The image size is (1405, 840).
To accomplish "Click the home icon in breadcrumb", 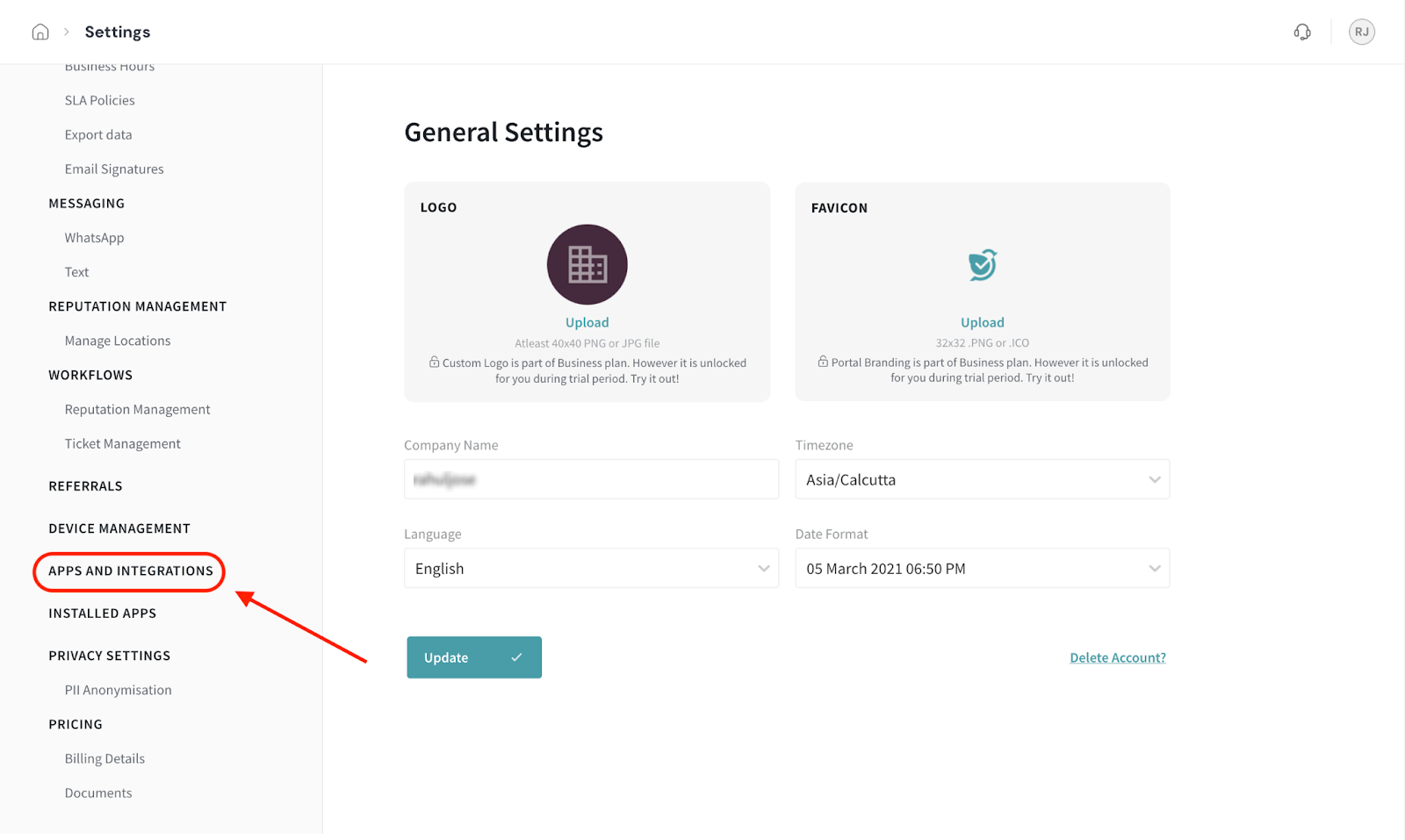I will coord(40,32).
